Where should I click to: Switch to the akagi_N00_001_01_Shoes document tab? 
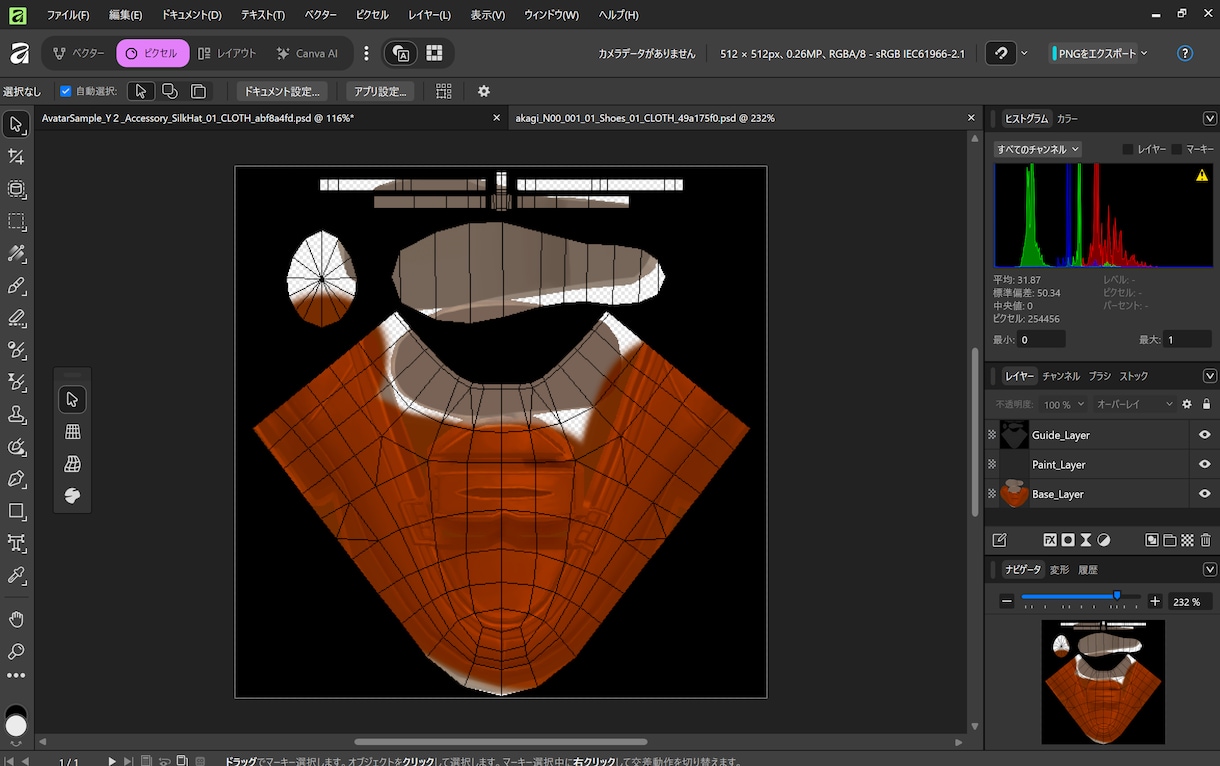644,118
